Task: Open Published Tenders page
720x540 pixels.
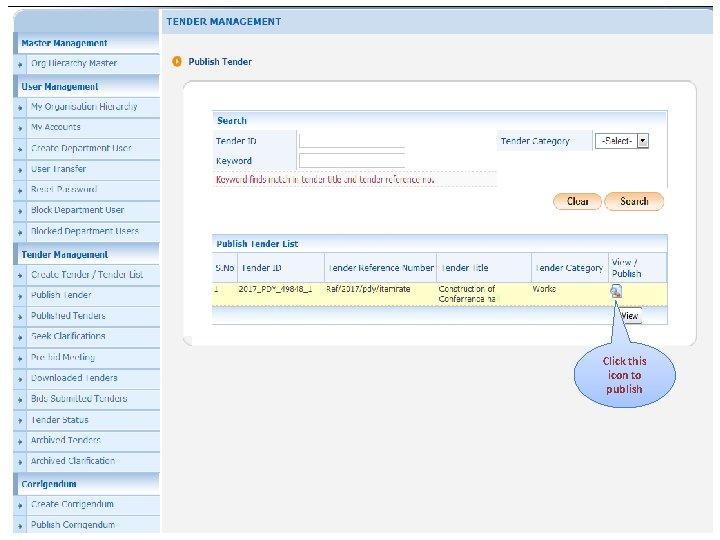Action: (x=68, y=316)
